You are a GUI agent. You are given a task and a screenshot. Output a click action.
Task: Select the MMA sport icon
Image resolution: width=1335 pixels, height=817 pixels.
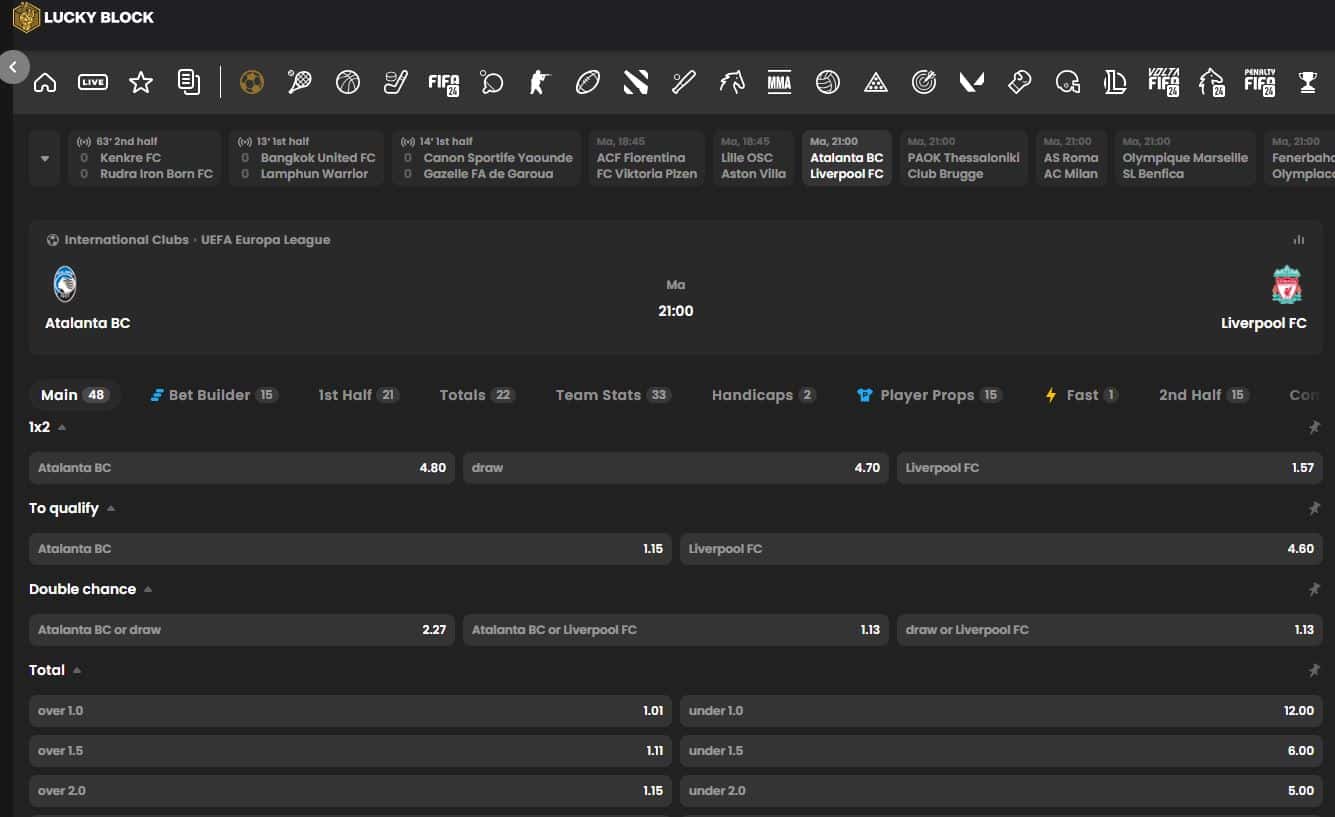pos(780,82)
